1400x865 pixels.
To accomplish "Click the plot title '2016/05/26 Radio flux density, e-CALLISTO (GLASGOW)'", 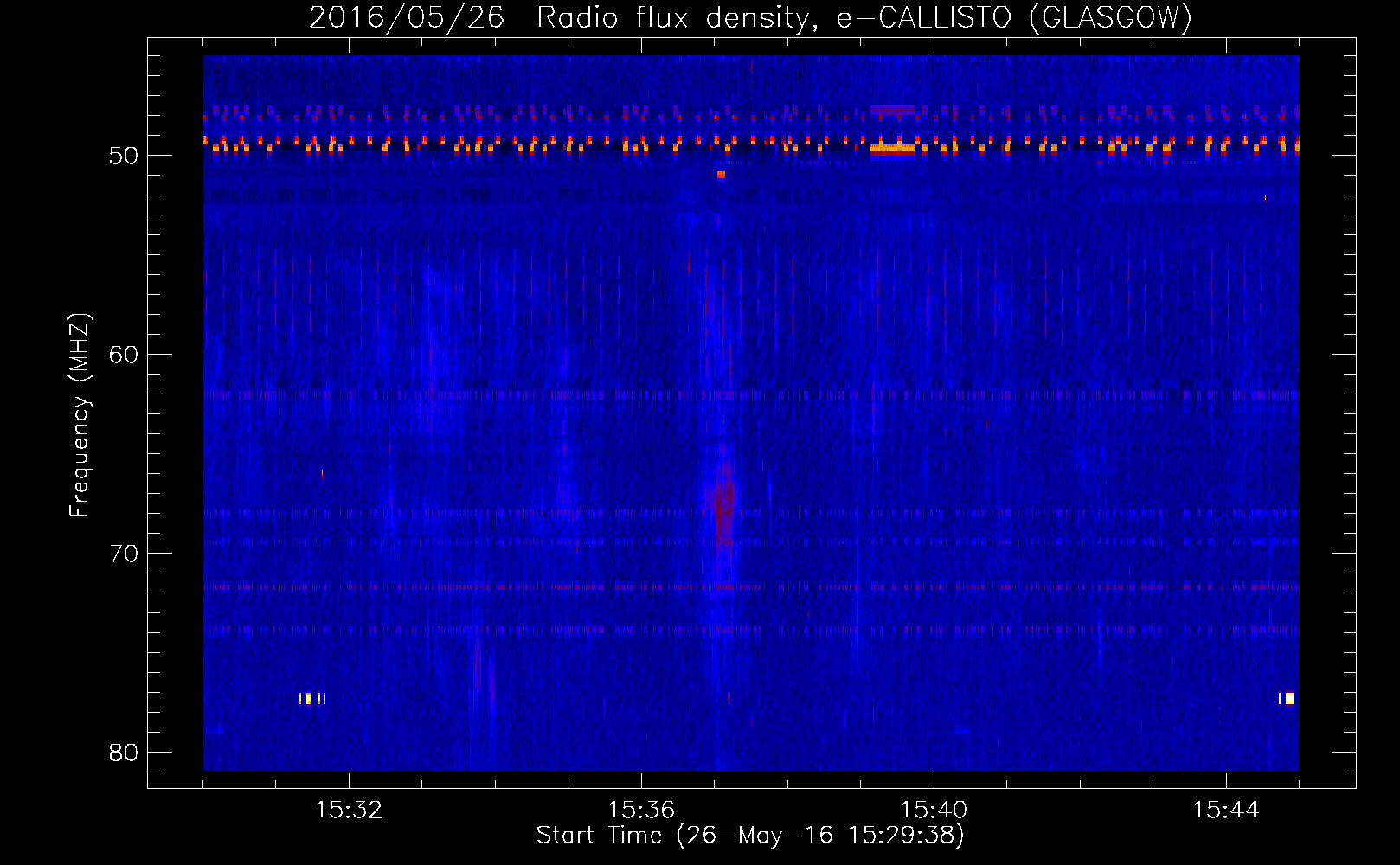I will coord(750,17).
